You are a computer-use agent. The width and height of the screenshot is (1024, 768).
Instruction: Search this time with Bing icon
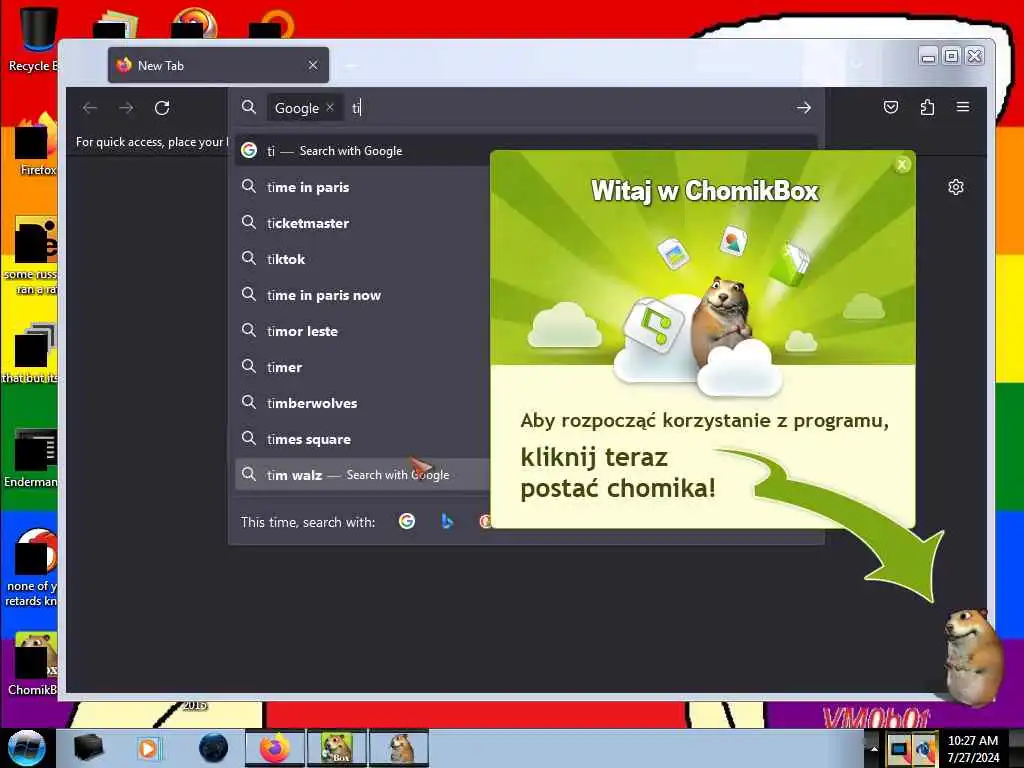click(x=447, y=521)
